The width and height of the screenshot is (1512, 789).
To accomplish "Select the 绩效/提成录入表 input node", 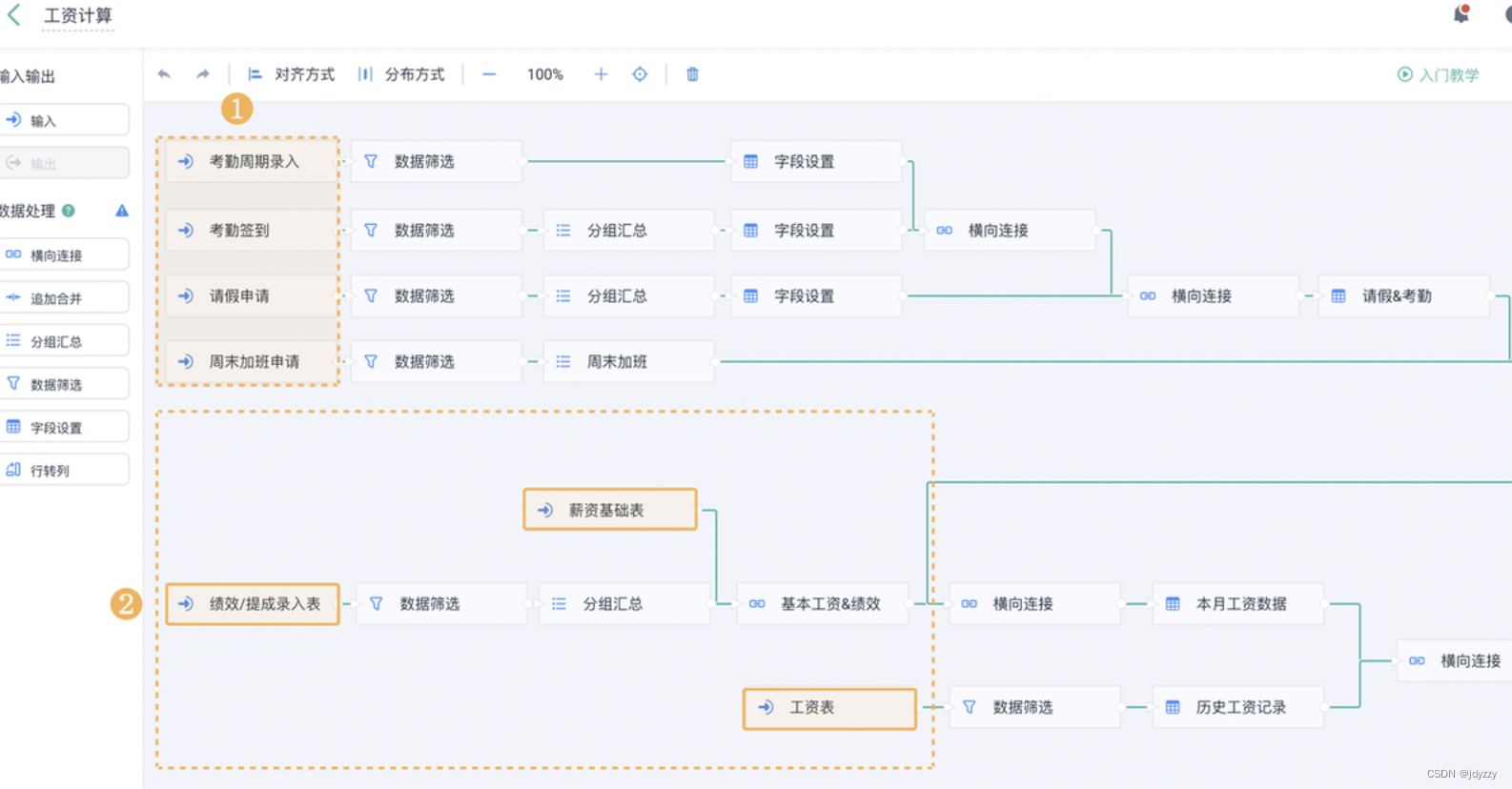I will (253, 604).
